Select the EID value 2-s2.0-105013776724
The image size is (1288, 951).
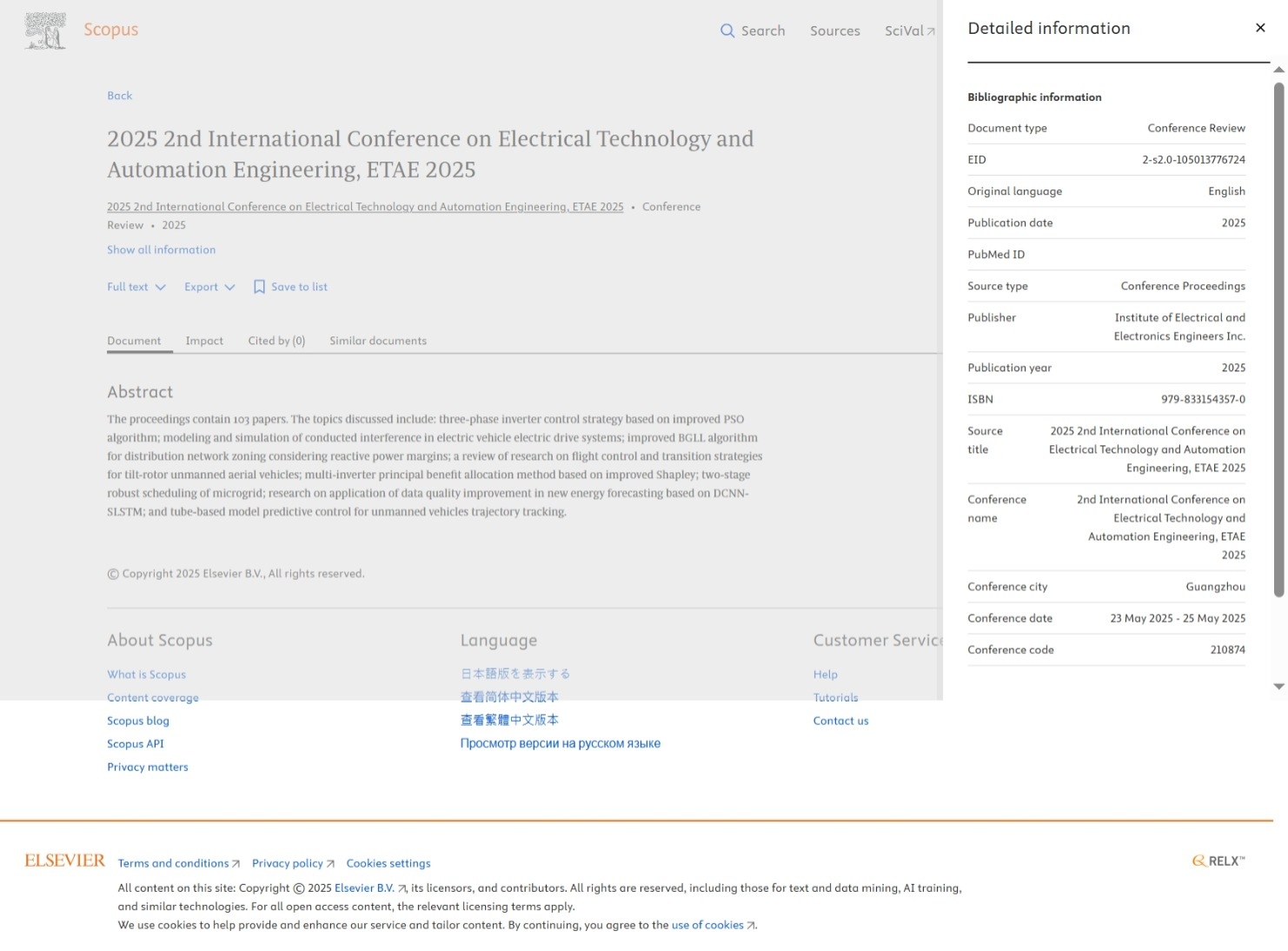pyautogui.click(x=1194, y=160)
